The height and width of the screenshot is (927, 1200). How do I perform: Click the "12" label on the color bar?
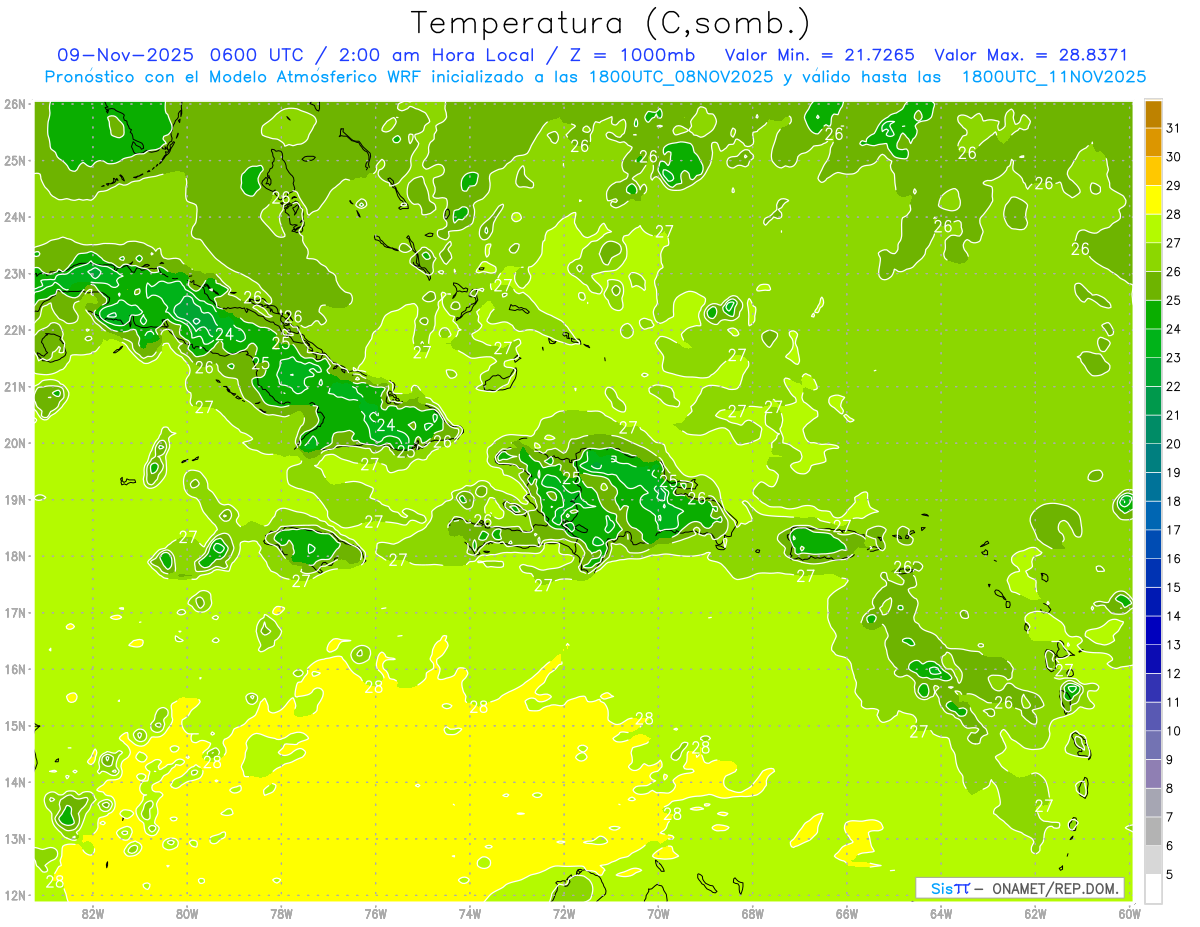coord(1173,673)
